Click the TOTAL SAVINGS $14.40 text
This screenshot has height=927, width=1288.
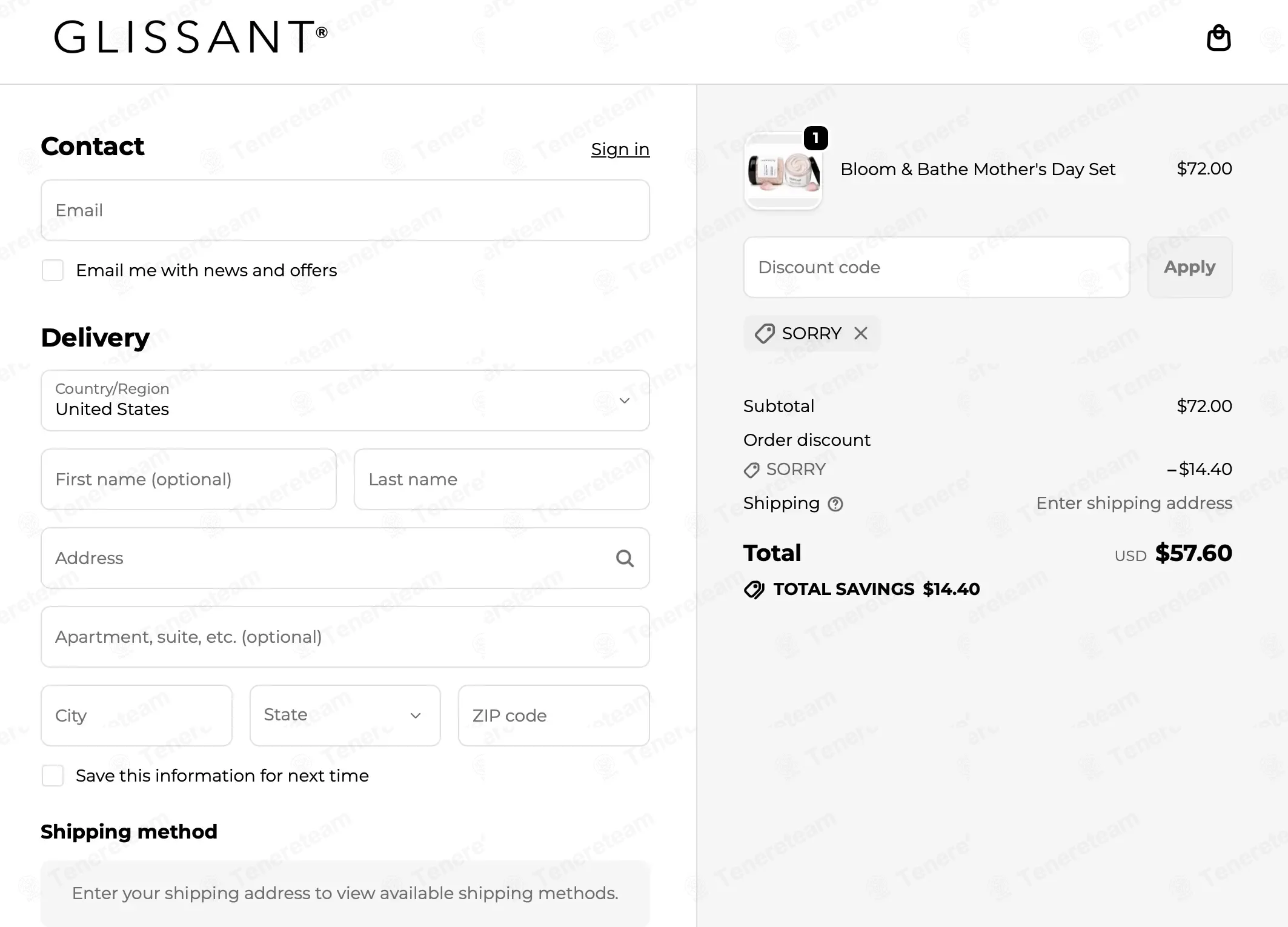[876, 589]
